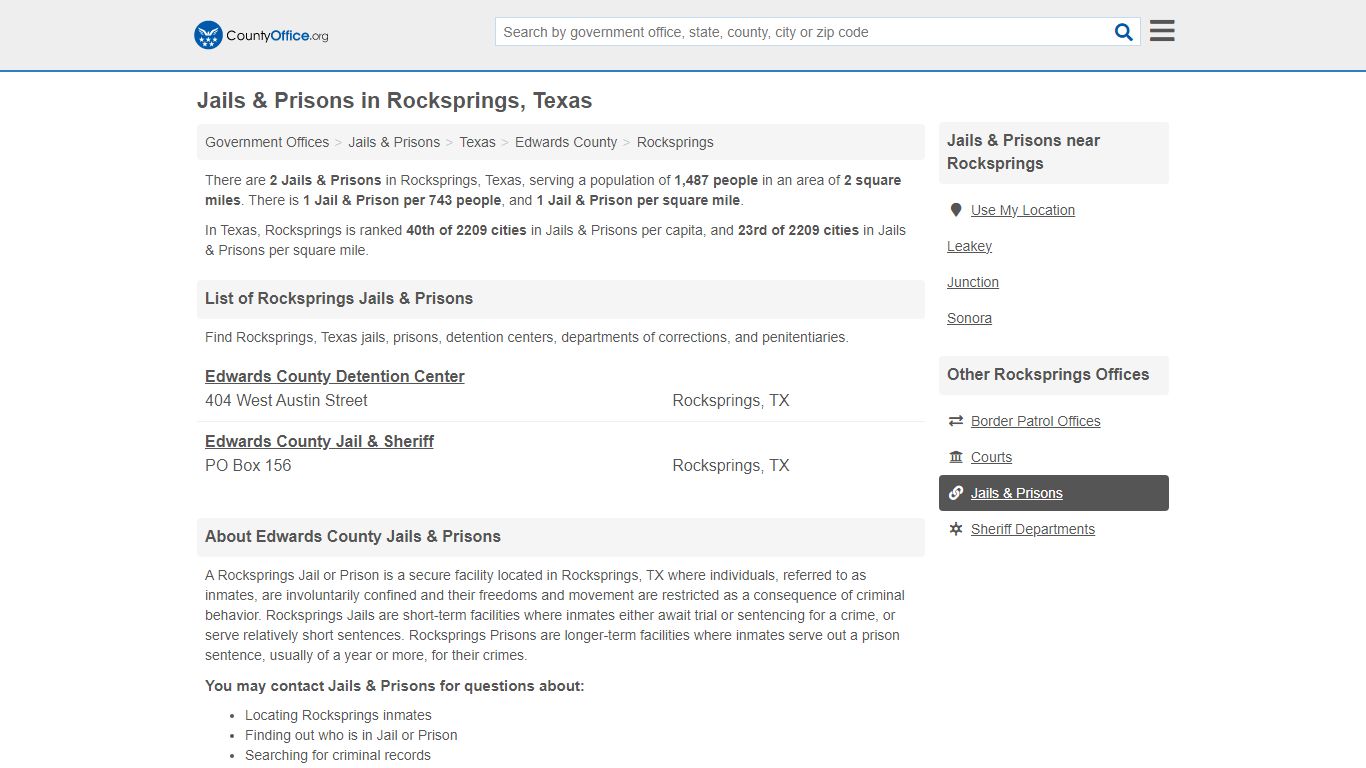
Task: Click the List of Rocksprings Jails & Prisons heading
Action: 339,298
